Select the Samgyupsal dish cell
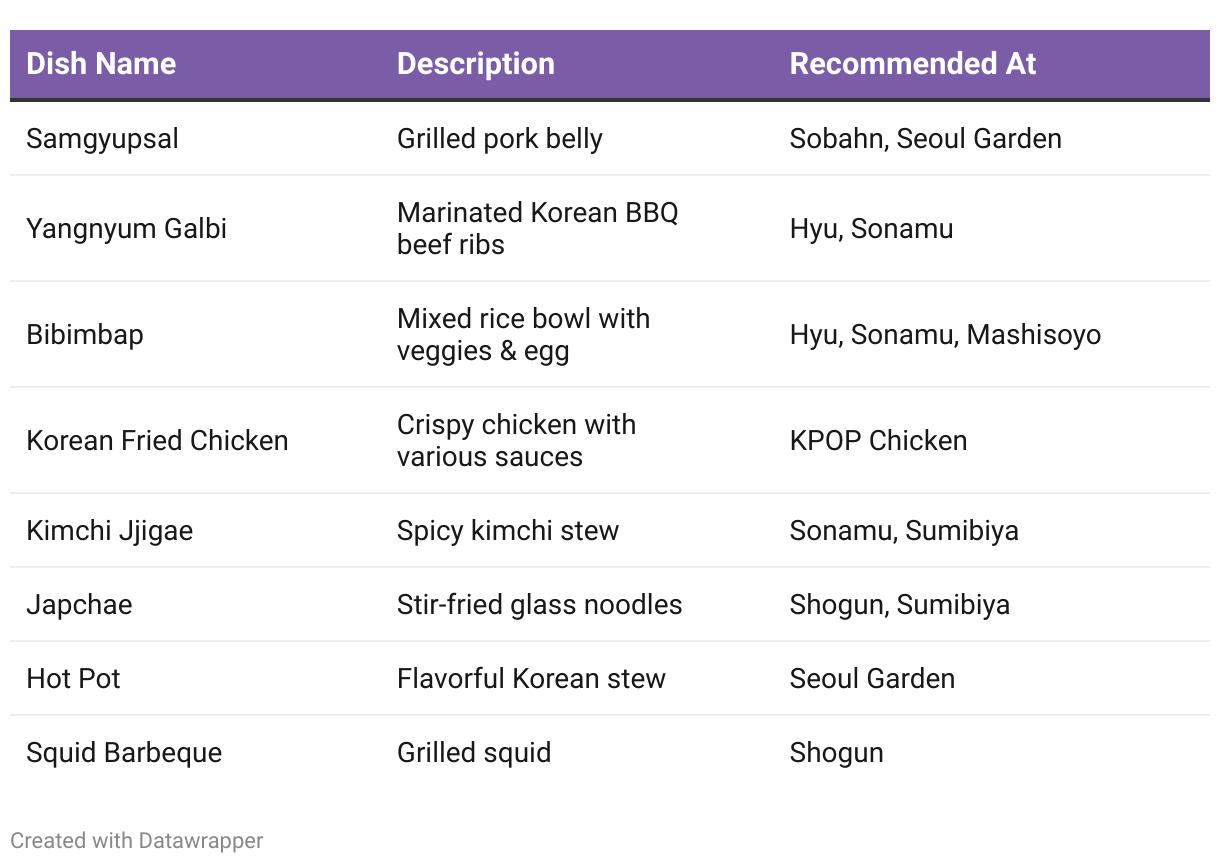Viewport: 1220px width, 864px height. 102,138
